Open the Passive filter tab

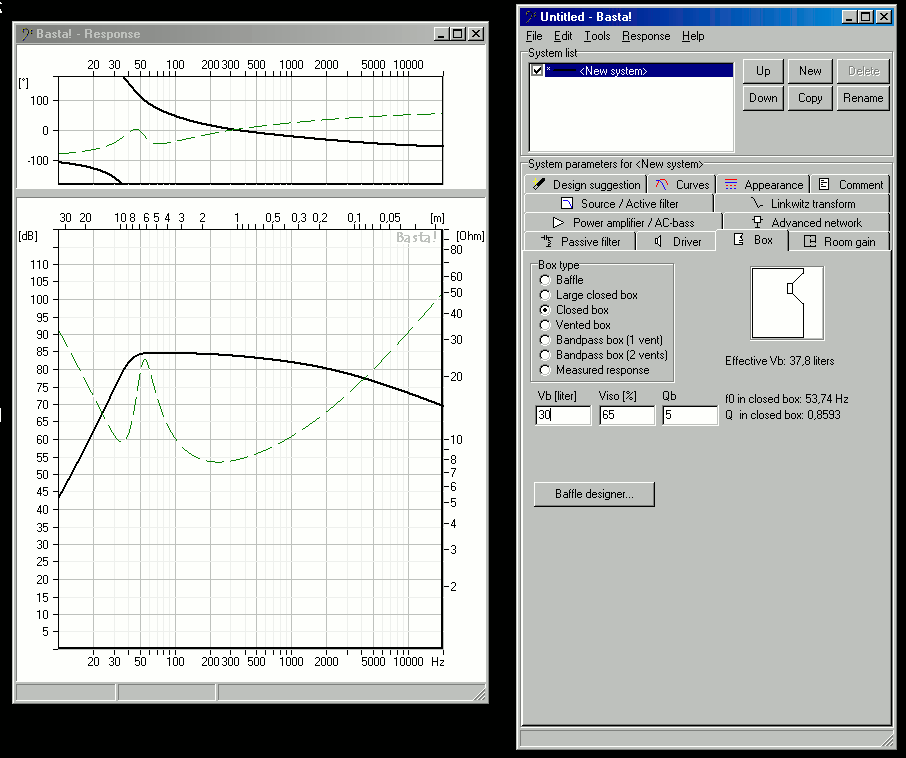(581, 241)
